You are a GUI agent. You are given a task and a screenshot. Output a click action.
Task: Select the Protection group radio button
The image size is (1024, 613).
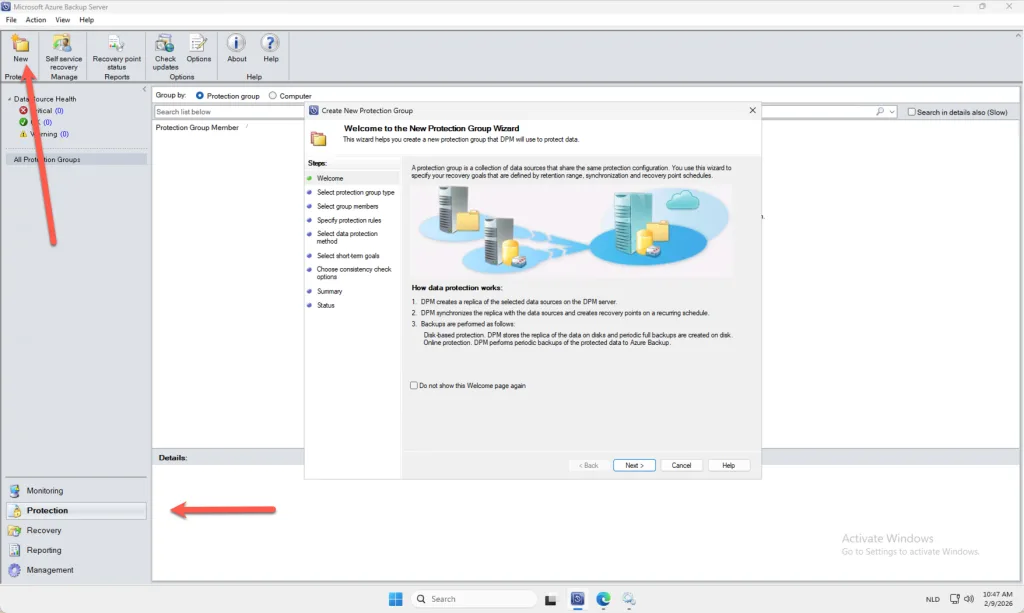pyautogui.click(x=200, y=96)
